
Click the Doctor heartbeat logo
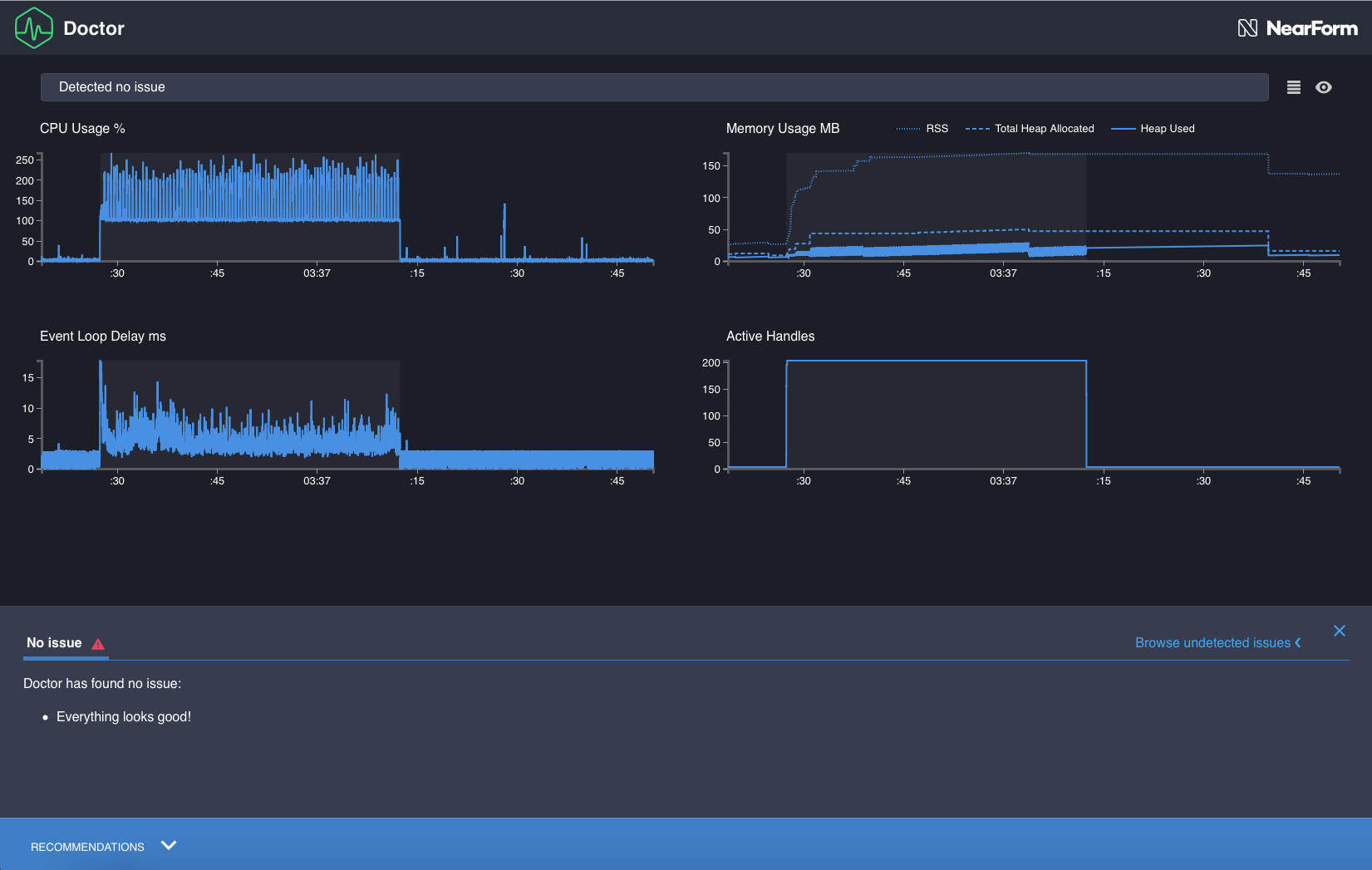[x=33, y=27]
